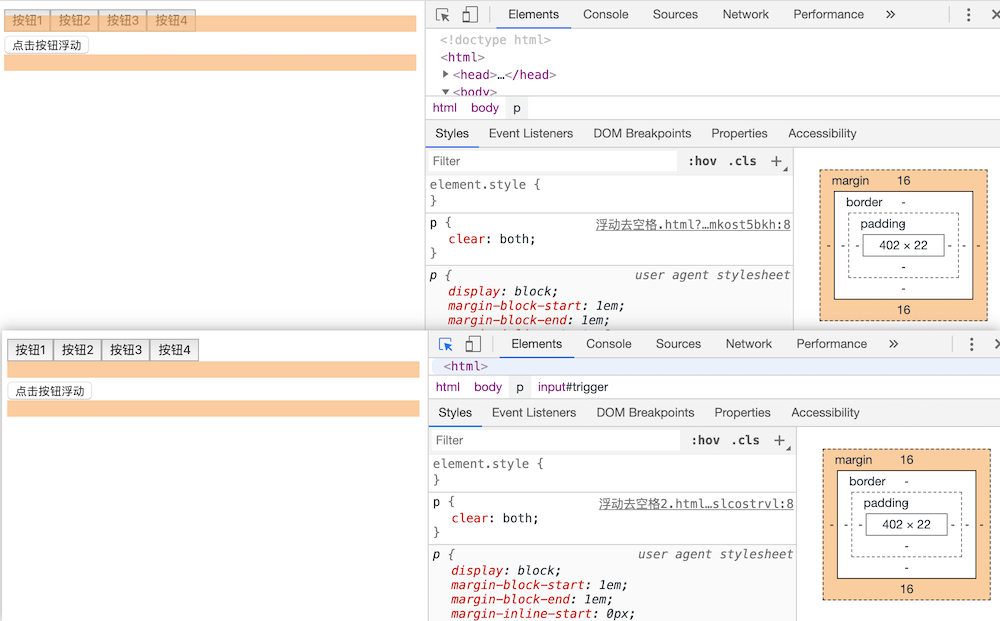Click 按钮3 in the top page preview
The height and width of the screenshot is (621, 1000).
click(x=122, y=20)
